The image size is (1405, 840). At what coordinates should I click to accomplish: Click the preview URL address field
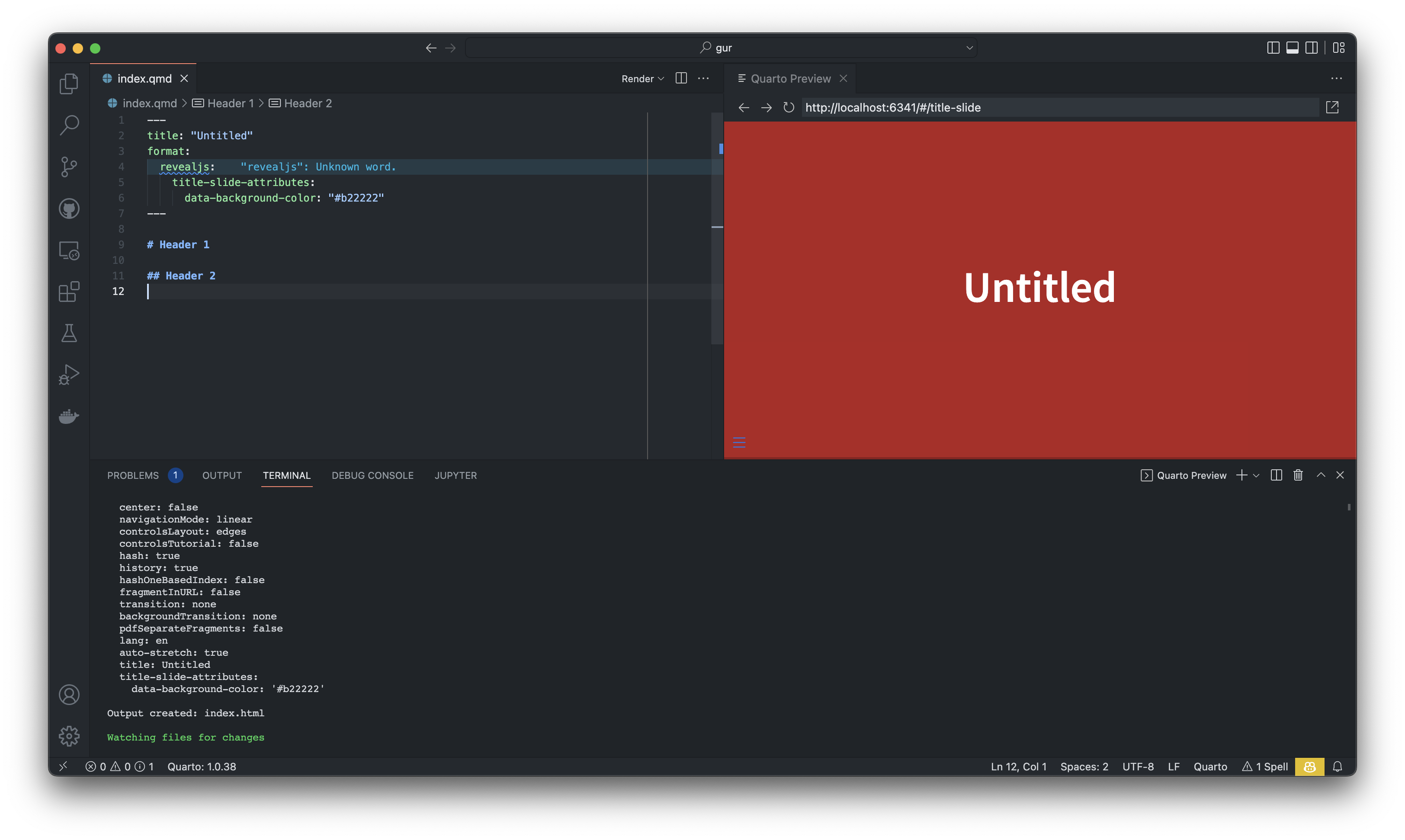click(1060, 108)
